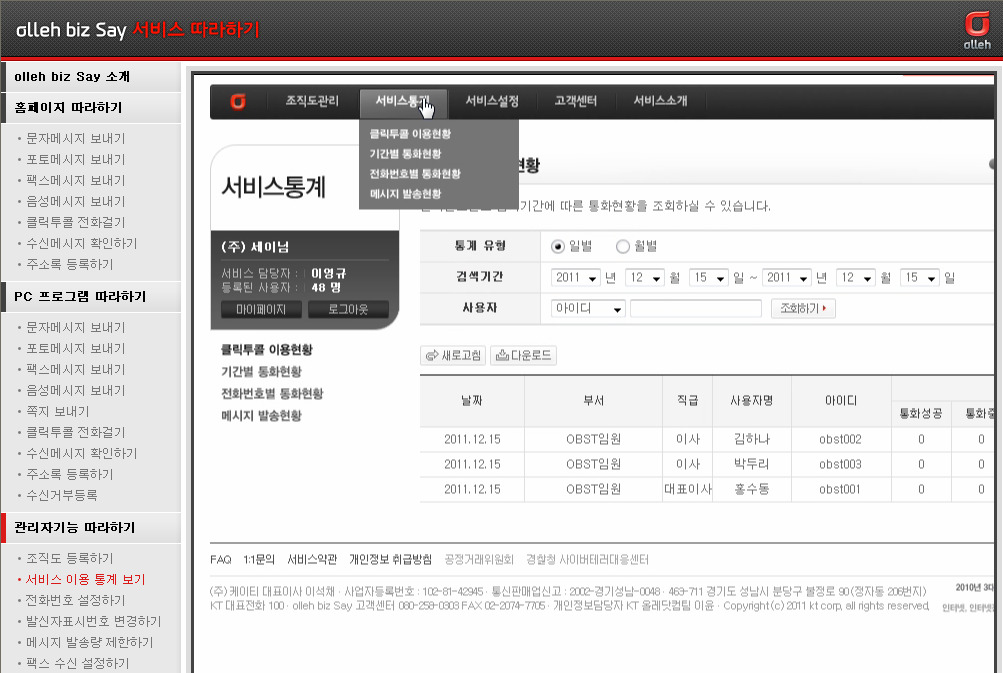The width and height of the screenshot is (1003, 673).
Task: Open the 서비스소개 menu
Action: [660, 101]
